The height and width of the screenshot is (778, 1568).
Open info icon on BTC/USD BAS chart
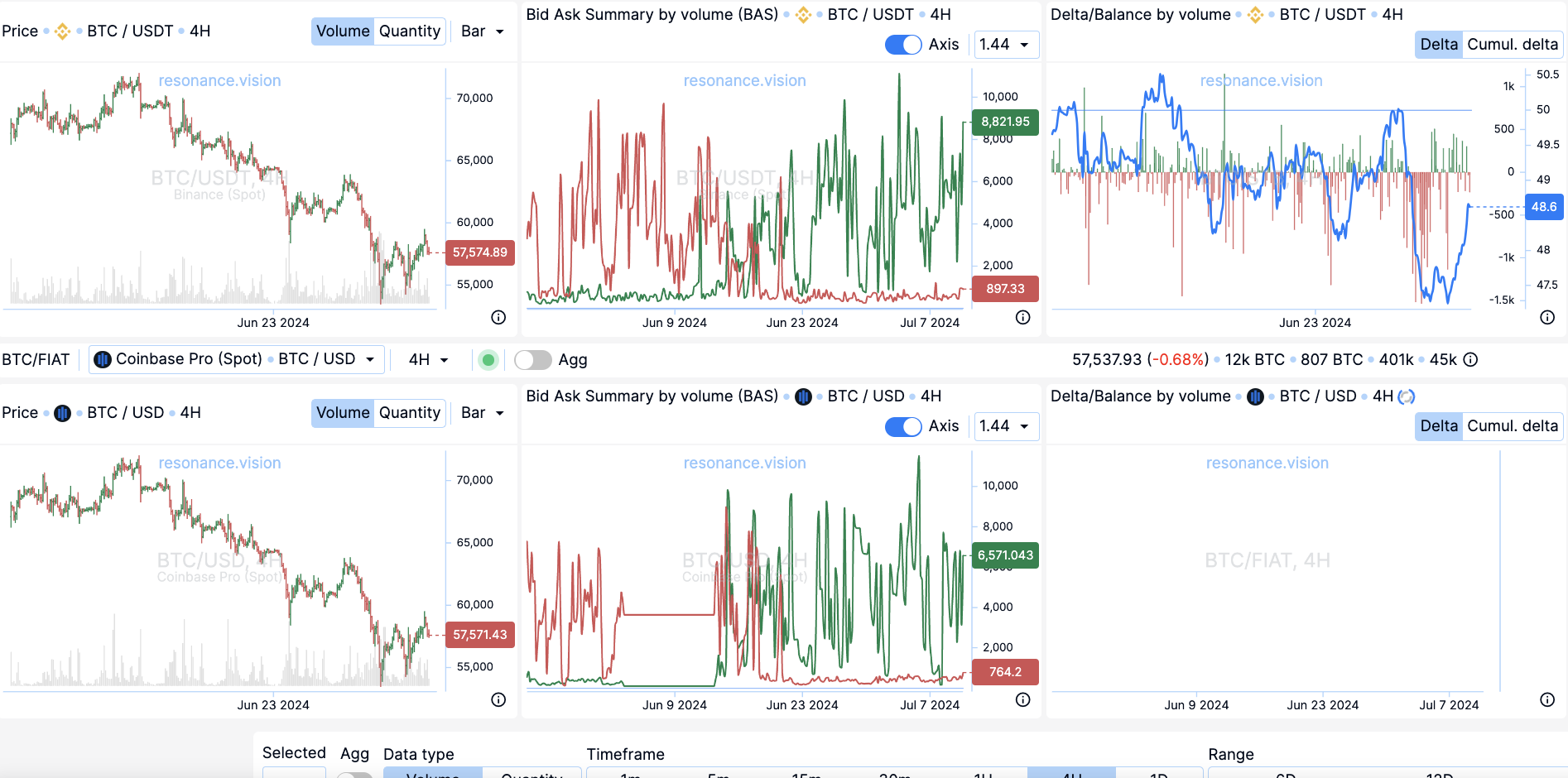point(1023,699)
